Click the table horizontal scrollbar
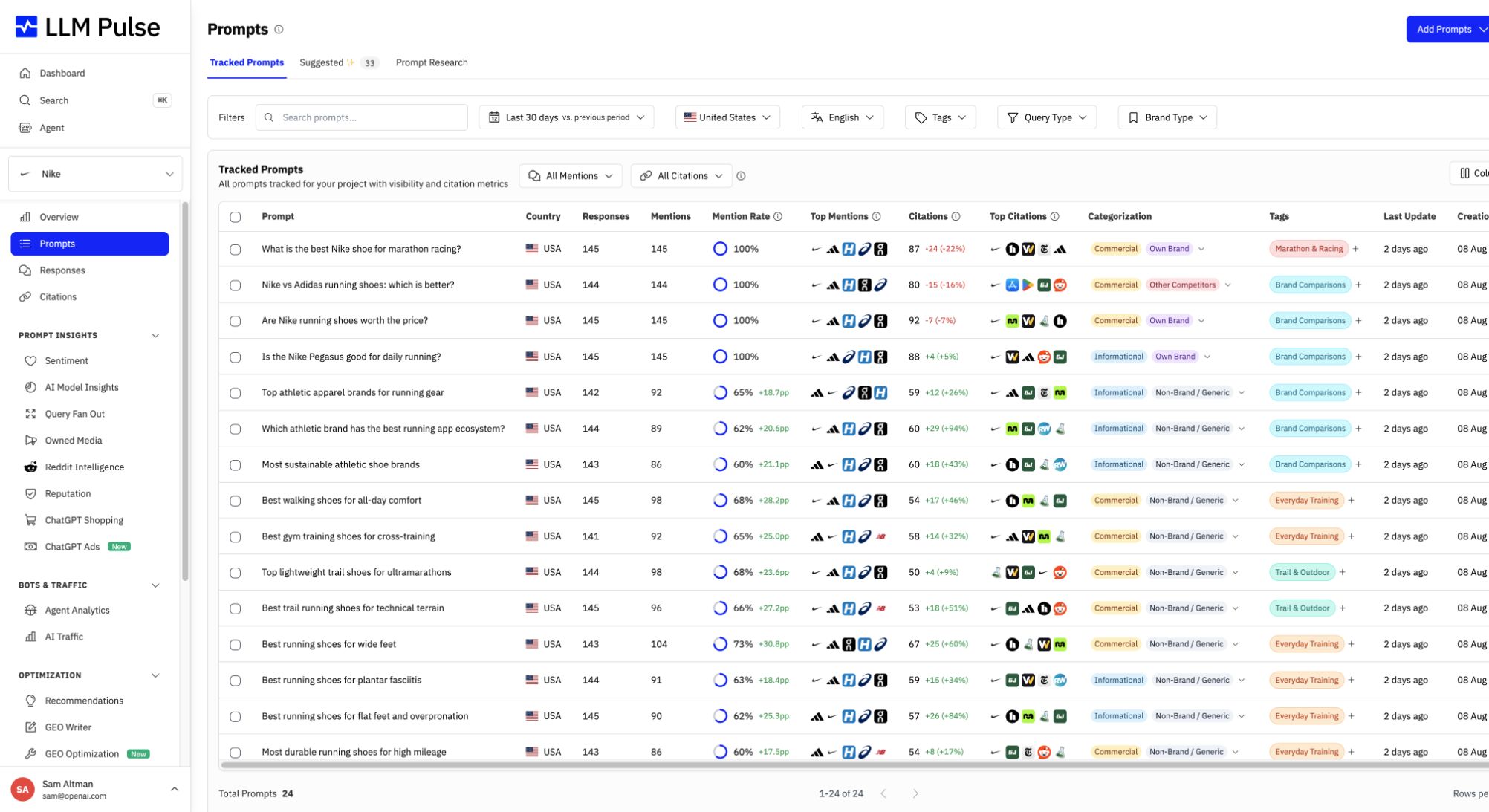 [x=854, y=764]
